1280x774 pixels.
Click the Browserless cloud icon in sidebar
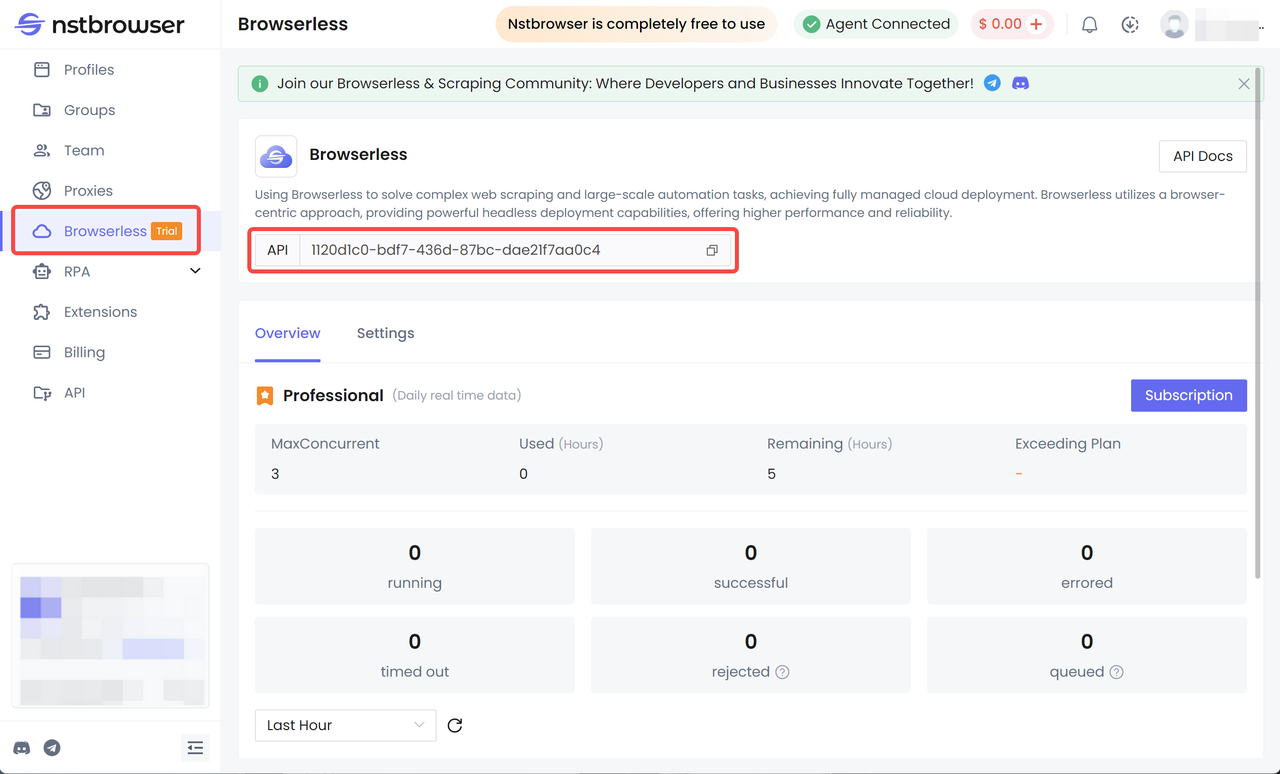click(42, 231)
